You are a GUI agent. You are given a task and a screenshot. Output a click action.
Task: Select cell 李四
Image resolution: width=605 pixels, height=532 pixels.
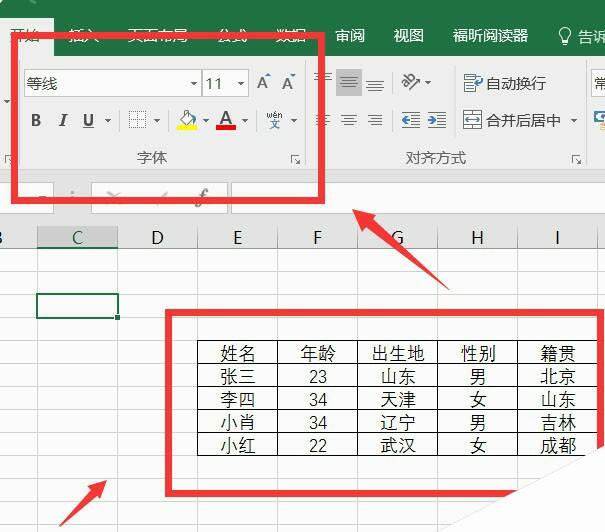click(x=237, y=399)
